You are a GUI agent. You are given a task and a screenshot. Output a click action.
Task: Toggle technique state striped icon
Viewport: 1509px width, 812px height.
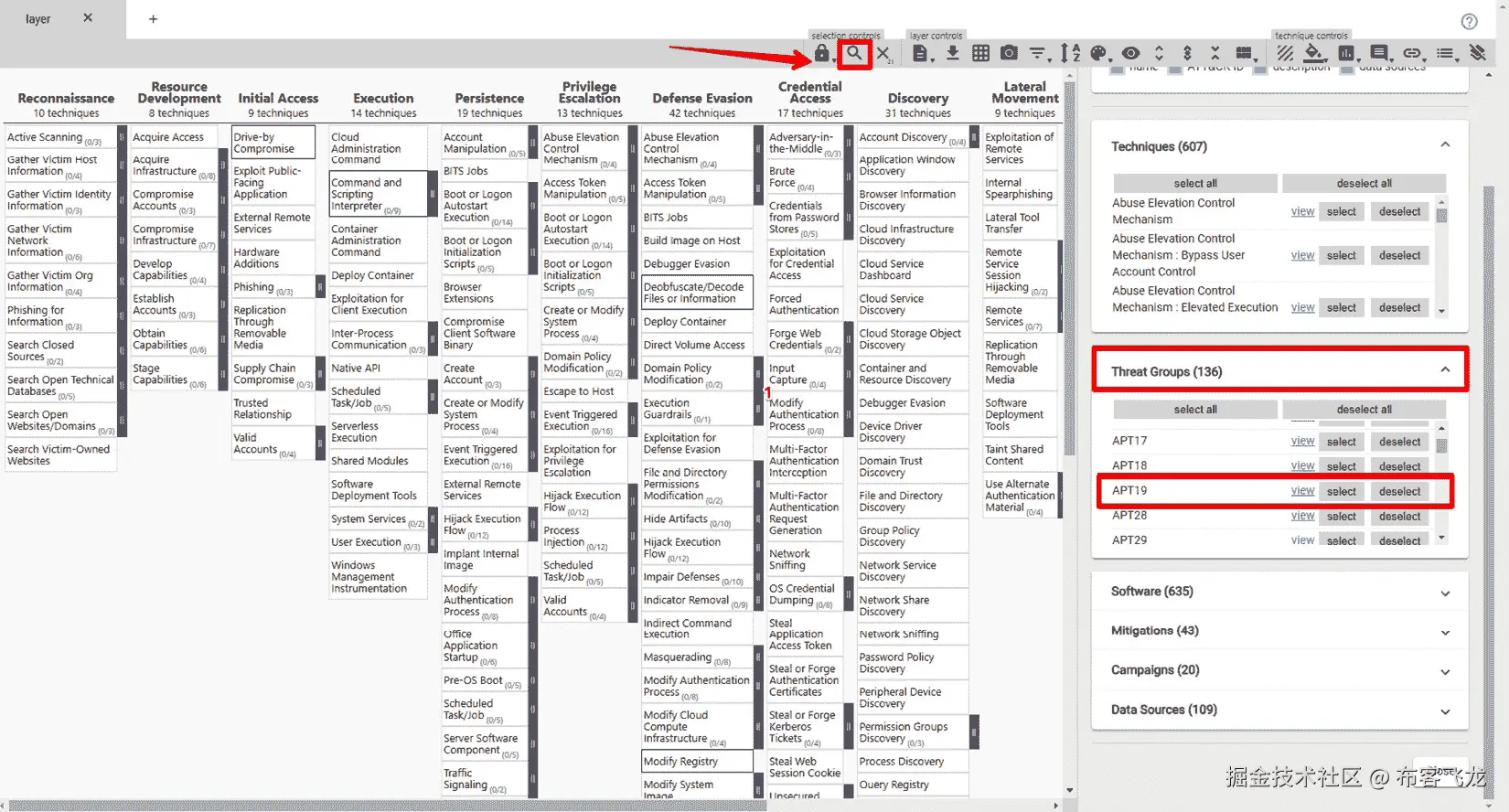1285,53
